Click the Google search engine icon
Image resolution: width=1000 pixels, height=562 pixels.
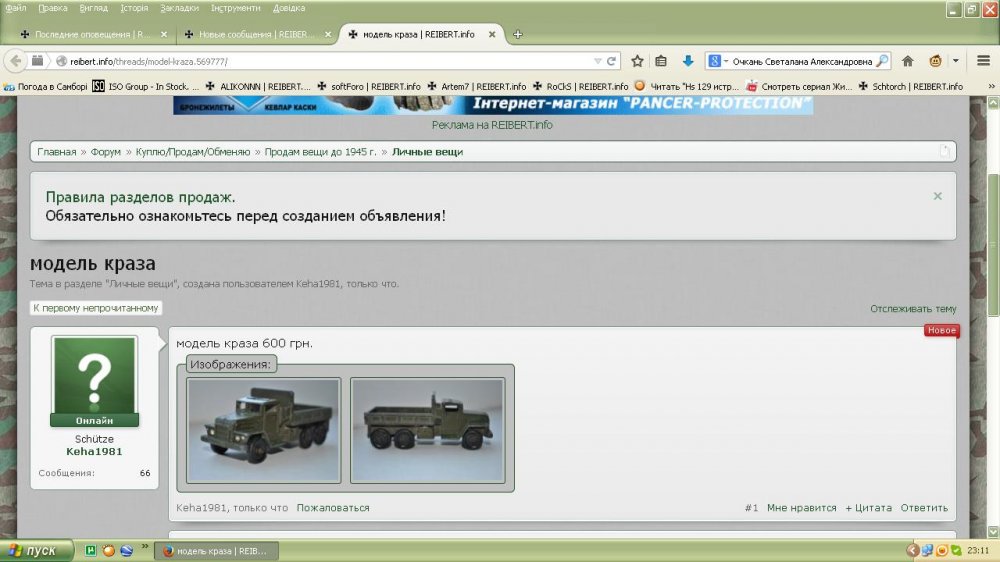(714, 61)
